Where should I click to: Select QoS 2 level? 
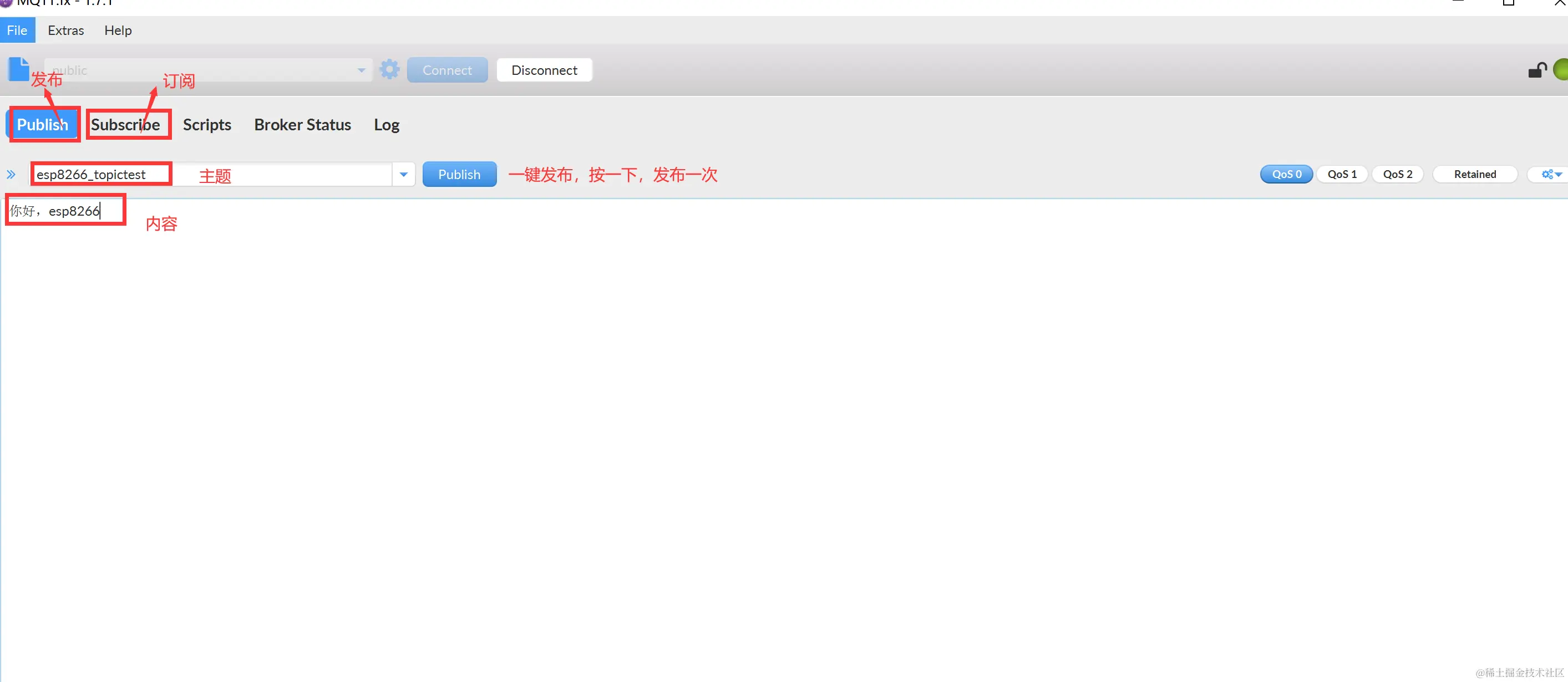click(1397, 174)
